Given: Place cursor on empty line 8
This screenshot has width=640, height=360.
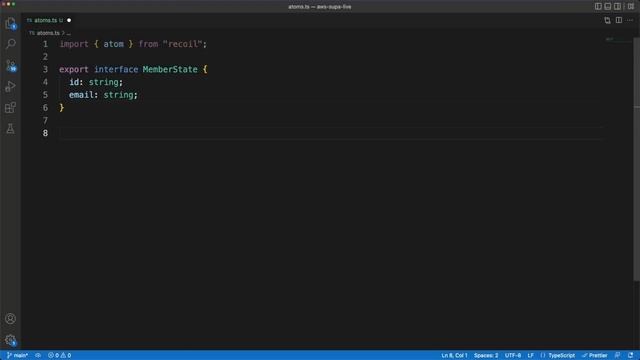Looking at the screenshot, I should pyautogui.click(x=330, y=133).
